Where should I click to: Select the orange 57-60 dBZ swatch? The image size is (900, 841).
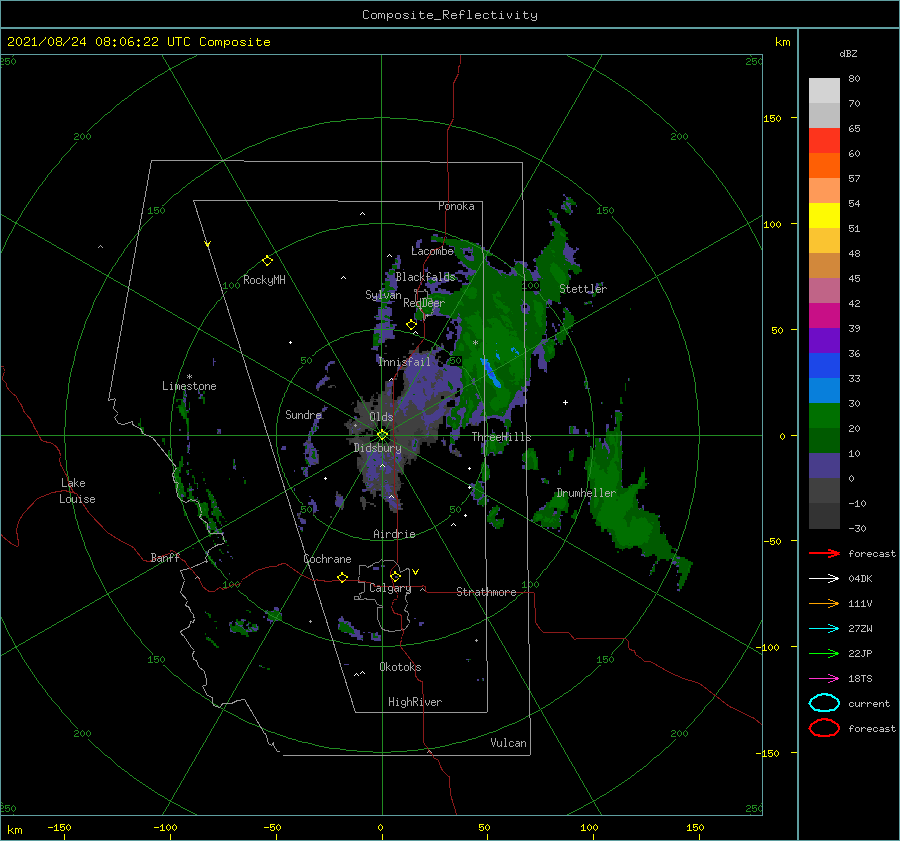click(824, 166)
